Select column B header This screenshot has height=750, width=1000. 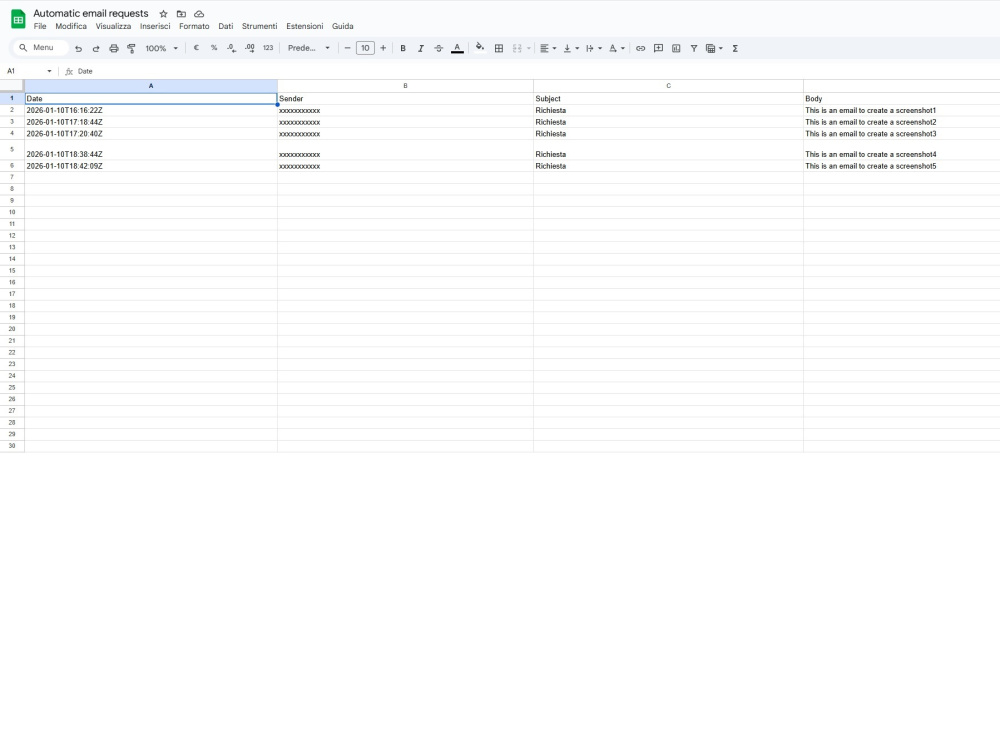click(x=406, y=86)
